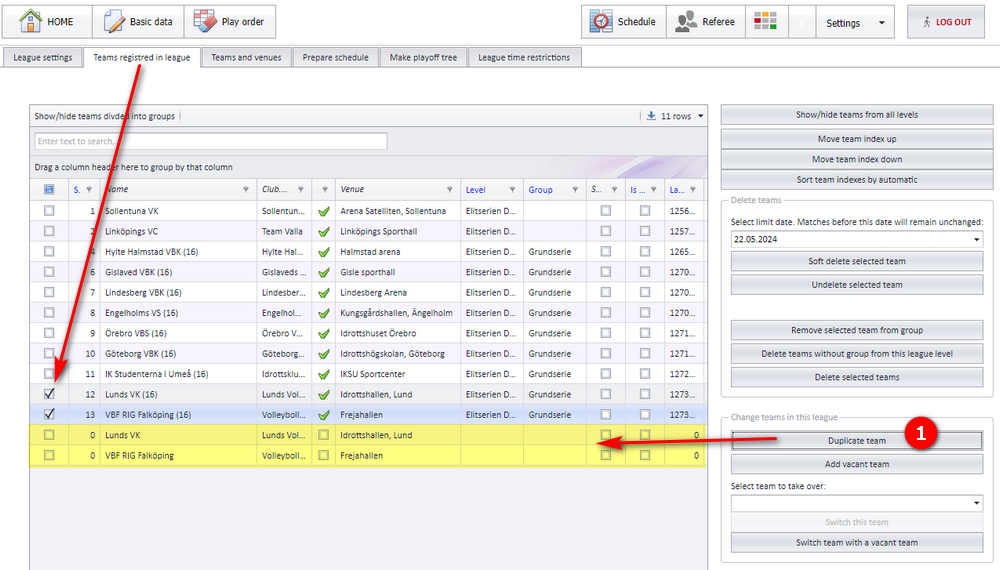This screenshot has height=570, width=1000.
Task: Click the Name column filter icon
Action: pos(246,189)
